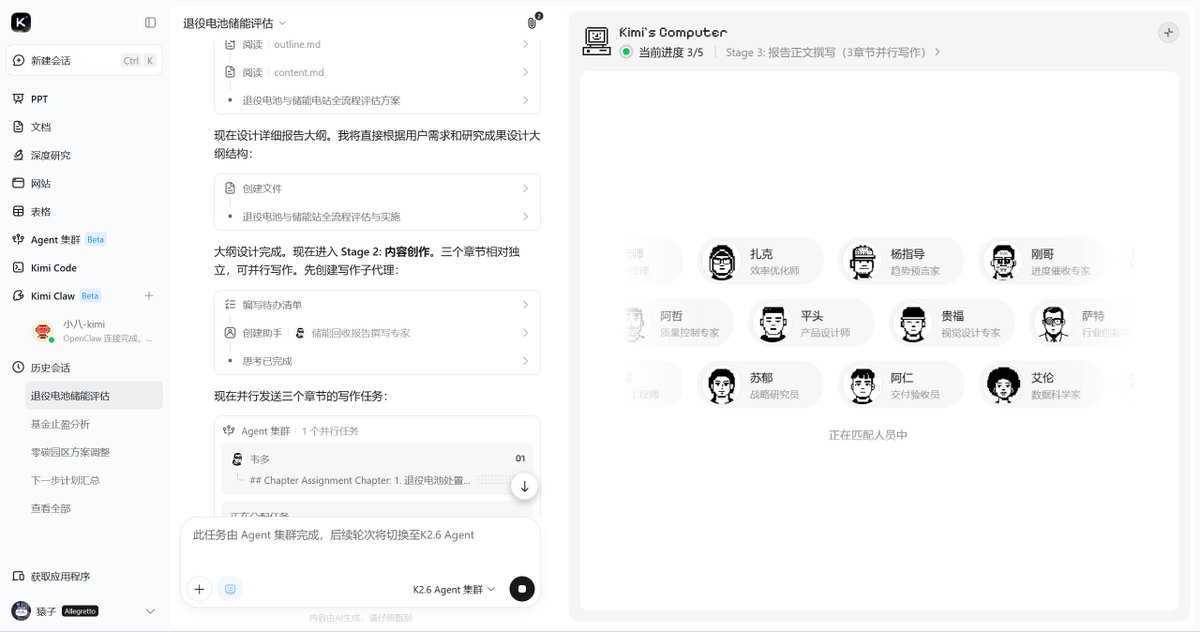Expand the 阅读 content.md step
1200x632 pixels.
(x=377, y=72)
